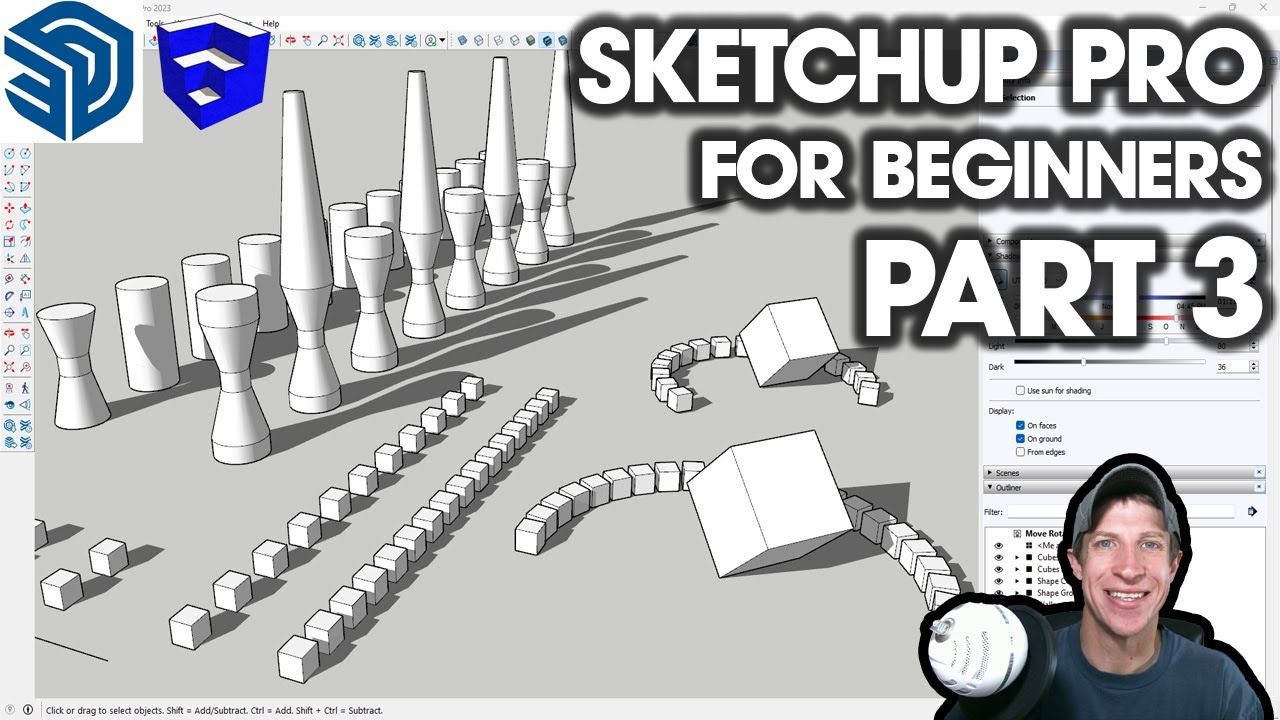Click the Orbit icon in the top toolbar

coord(291,40)
